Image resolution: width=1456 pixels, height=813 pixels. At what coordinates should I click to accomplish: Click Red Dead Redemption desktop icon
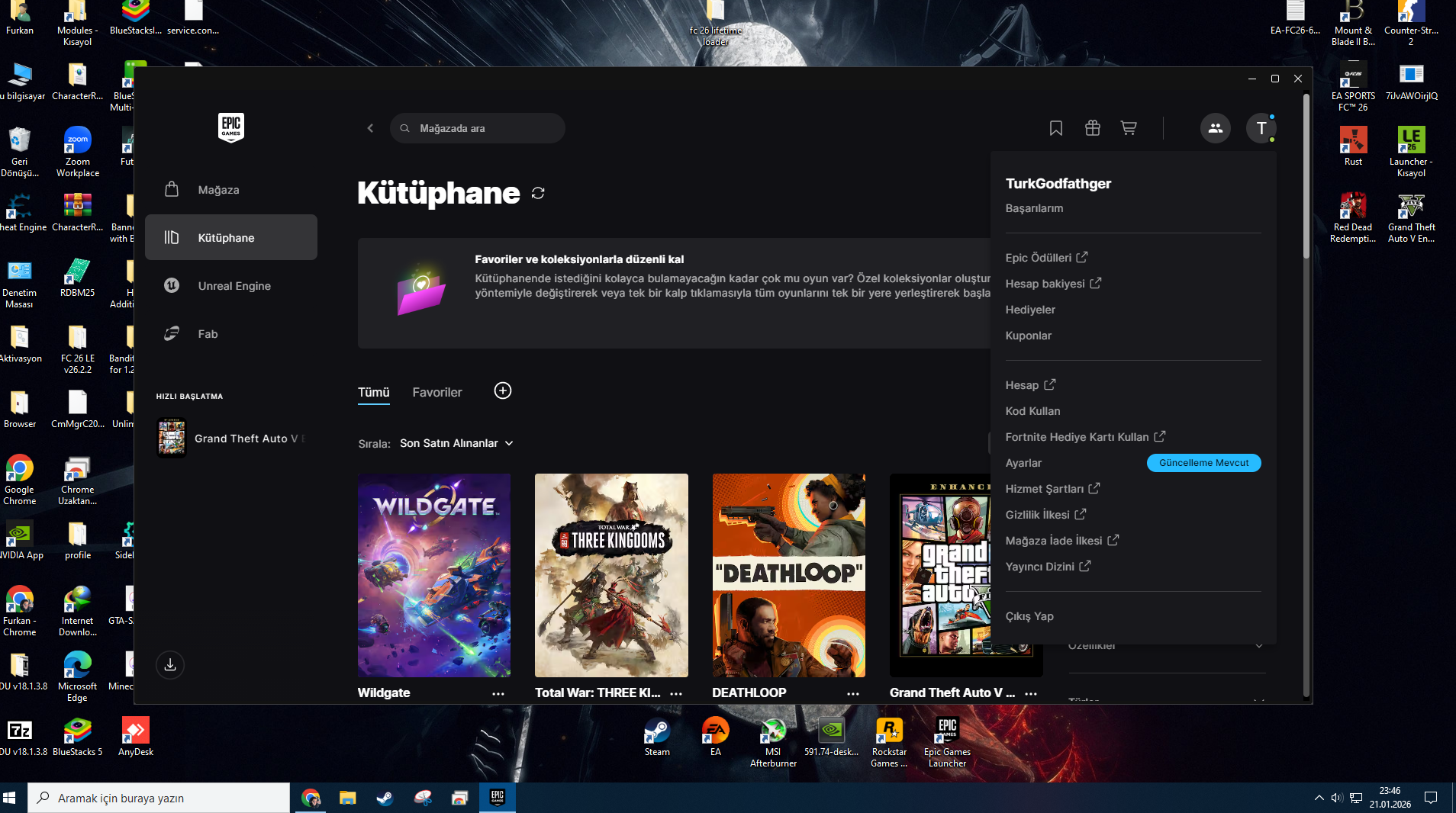pyautogui.click(x=1354, y=217)
